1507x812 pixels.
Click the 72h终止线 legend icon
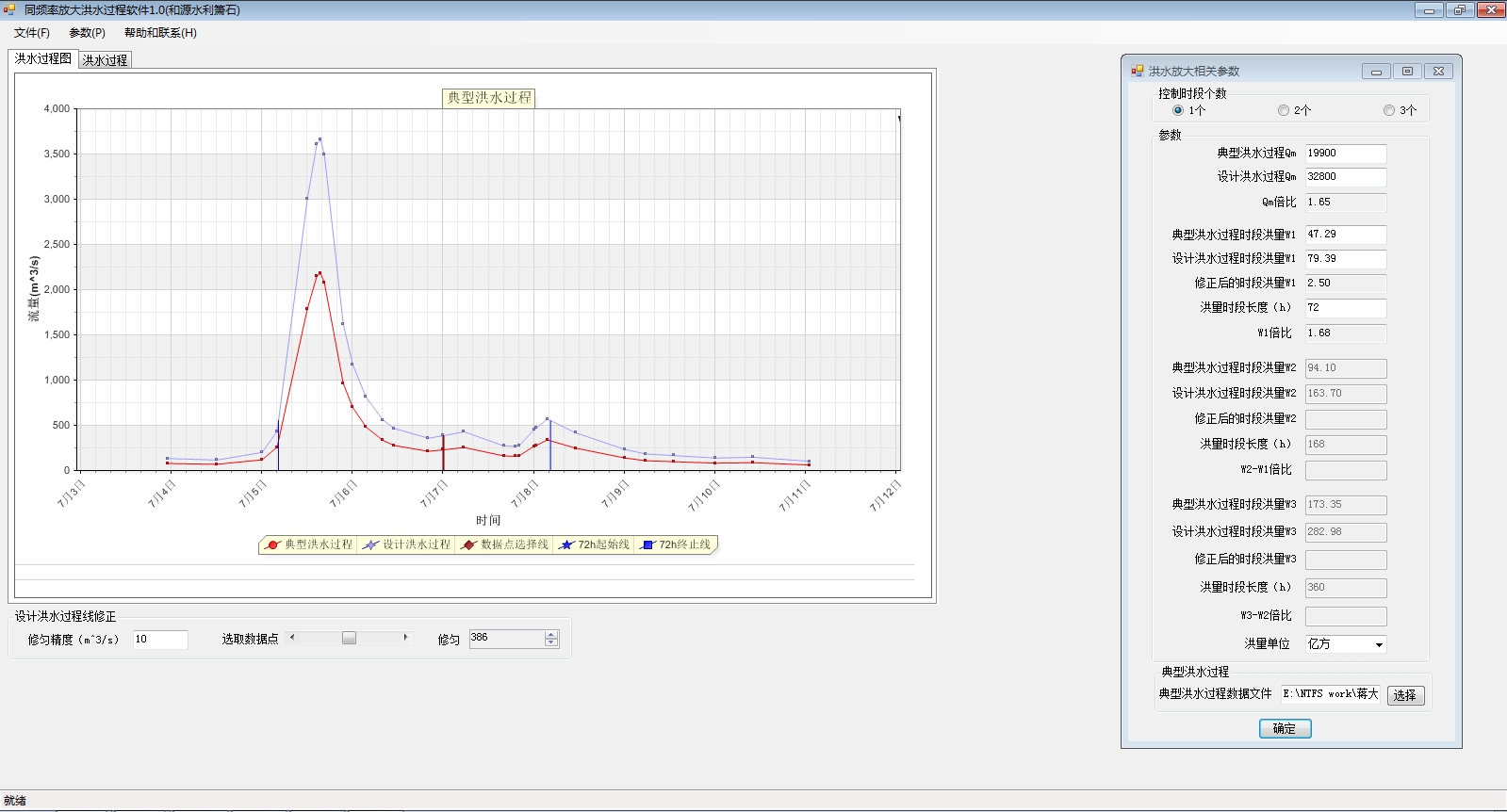click(647, 544)
